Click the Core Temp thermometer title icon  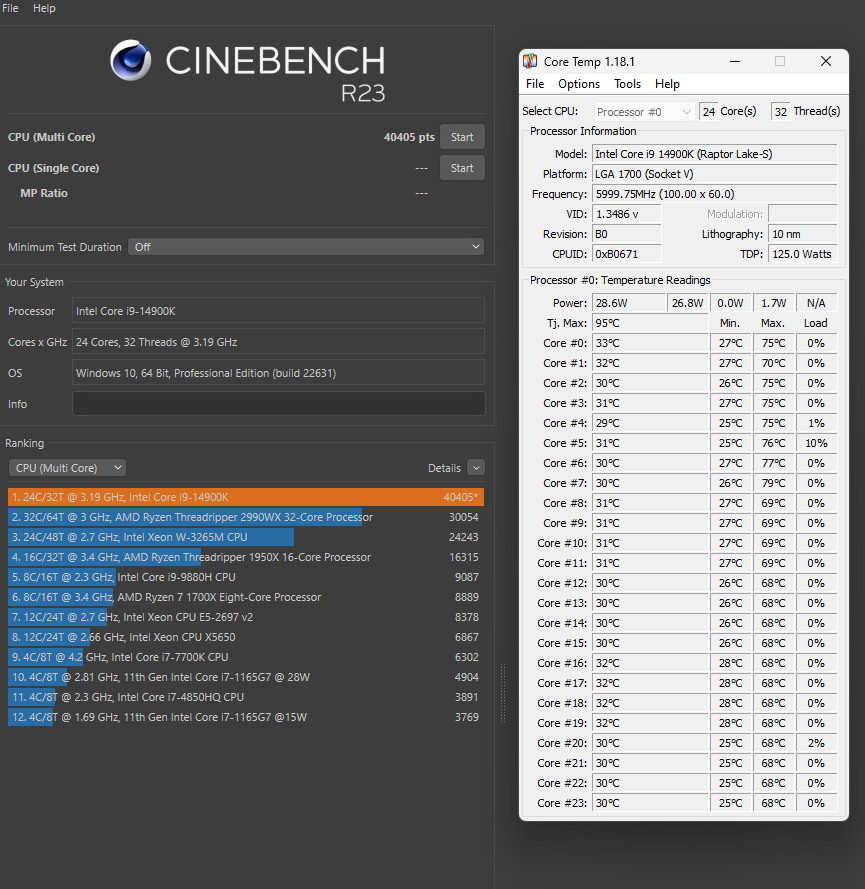tap(531, 61)
